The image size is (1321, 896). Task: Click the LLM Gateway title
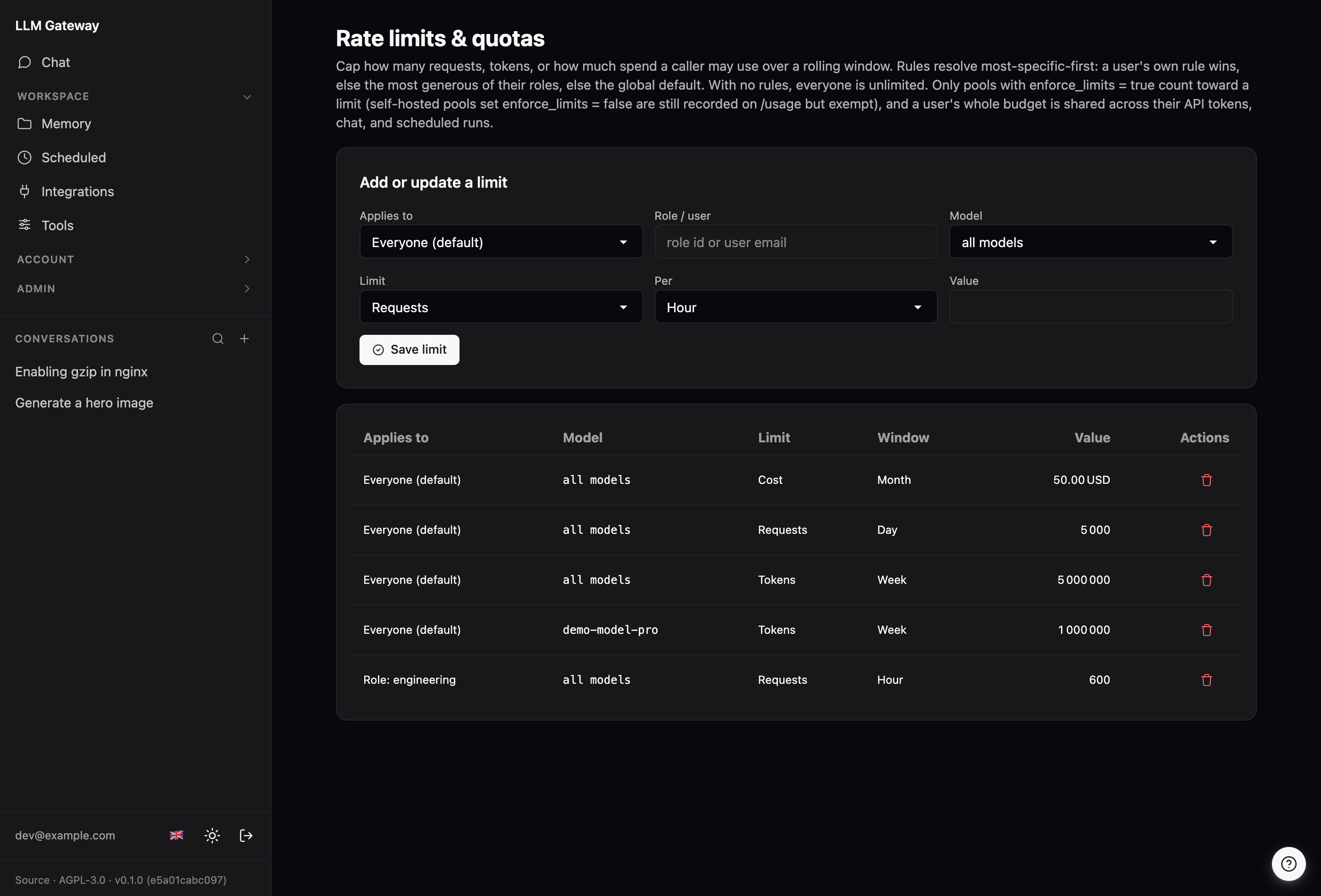click(x=57, y=25)
